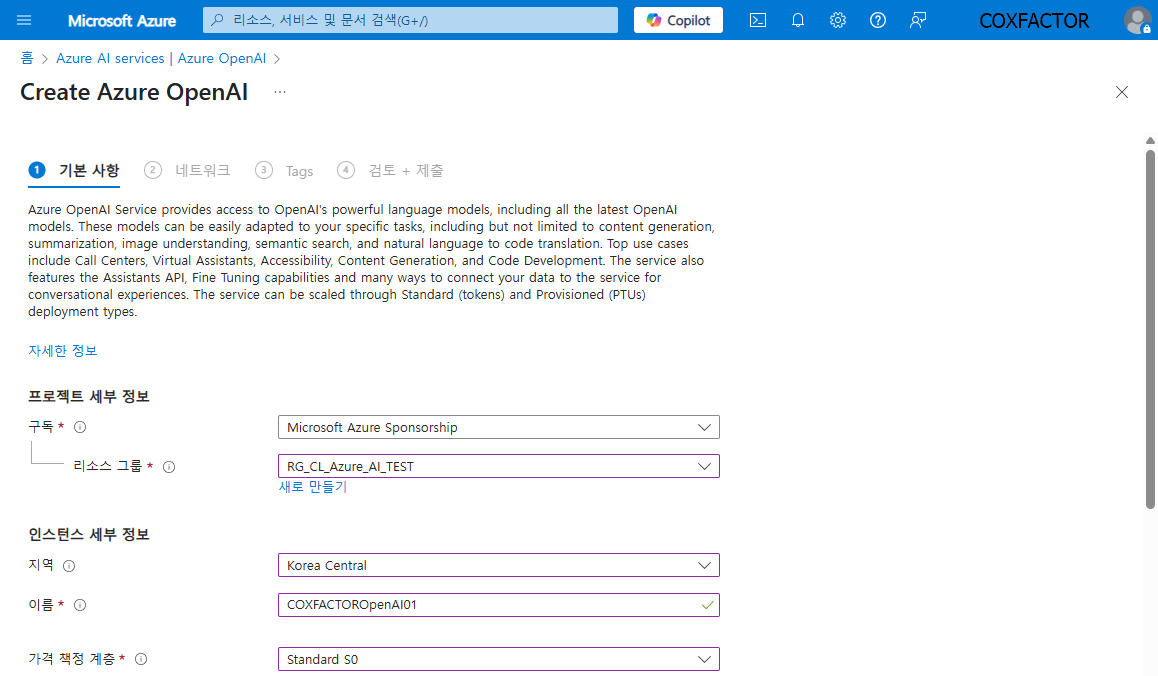Expand the Microsoft Azure Sponsorship subscription dropdown
The height and width of the screenshot is (676, 1158).
pos(499,427)
